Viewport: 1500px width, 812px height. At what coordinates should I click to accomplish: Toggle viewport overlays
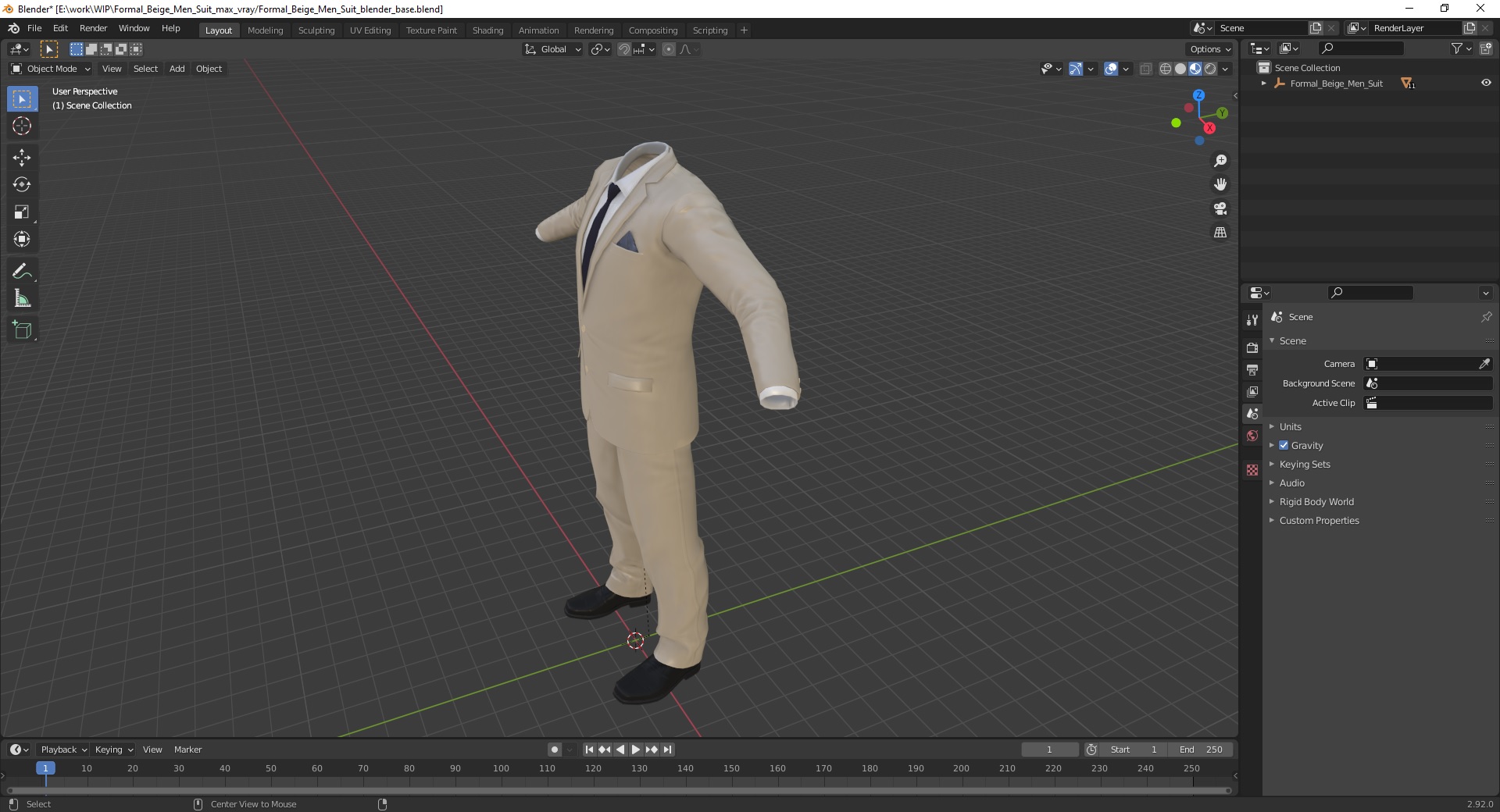(x=1111, y=69)
